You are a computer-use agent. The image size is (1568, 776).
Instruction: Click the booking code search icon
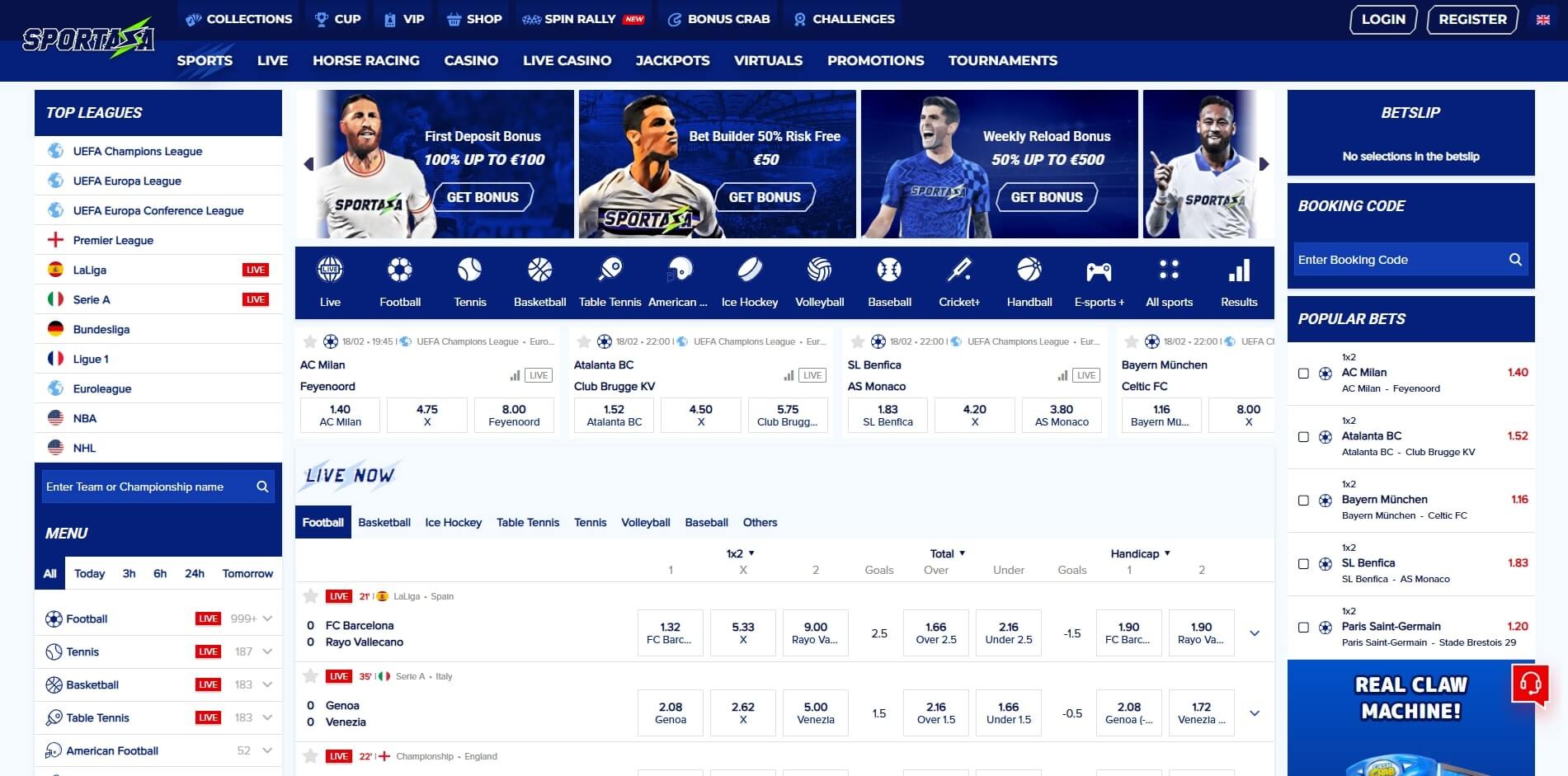[1515, 260]
